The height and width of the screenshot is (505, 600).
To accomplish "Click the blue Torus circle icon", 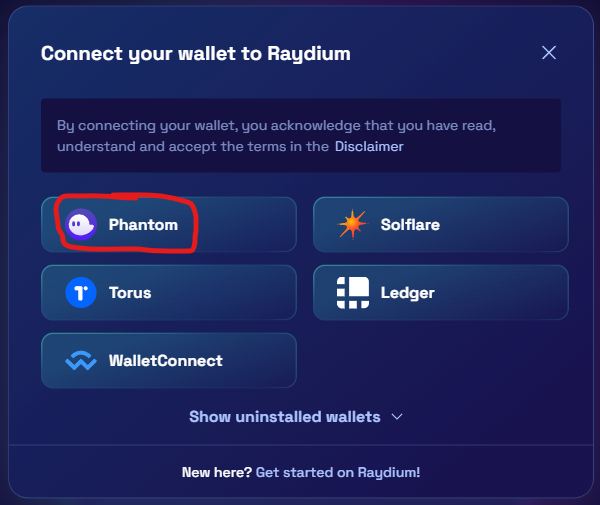I will (x=81, y=293).
